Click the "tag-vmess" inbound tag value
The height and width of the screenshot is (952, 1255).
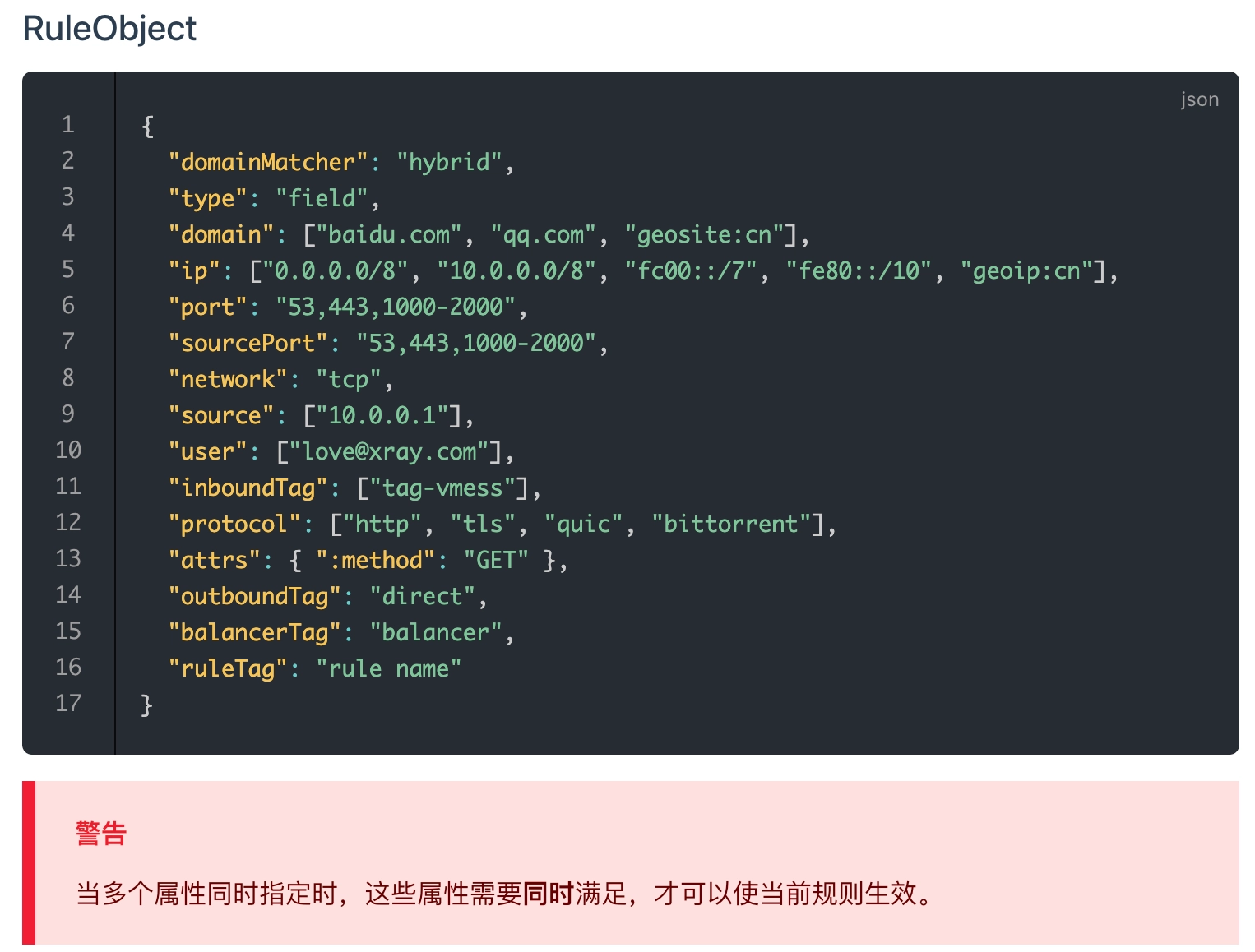(x=442, y=488)
